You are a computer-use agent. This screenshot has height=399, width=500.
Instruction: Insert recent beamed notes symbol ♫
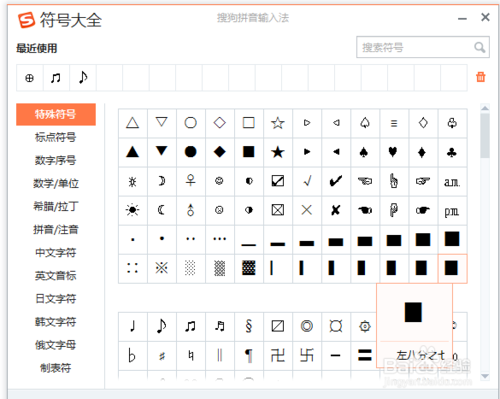(56, 78)
